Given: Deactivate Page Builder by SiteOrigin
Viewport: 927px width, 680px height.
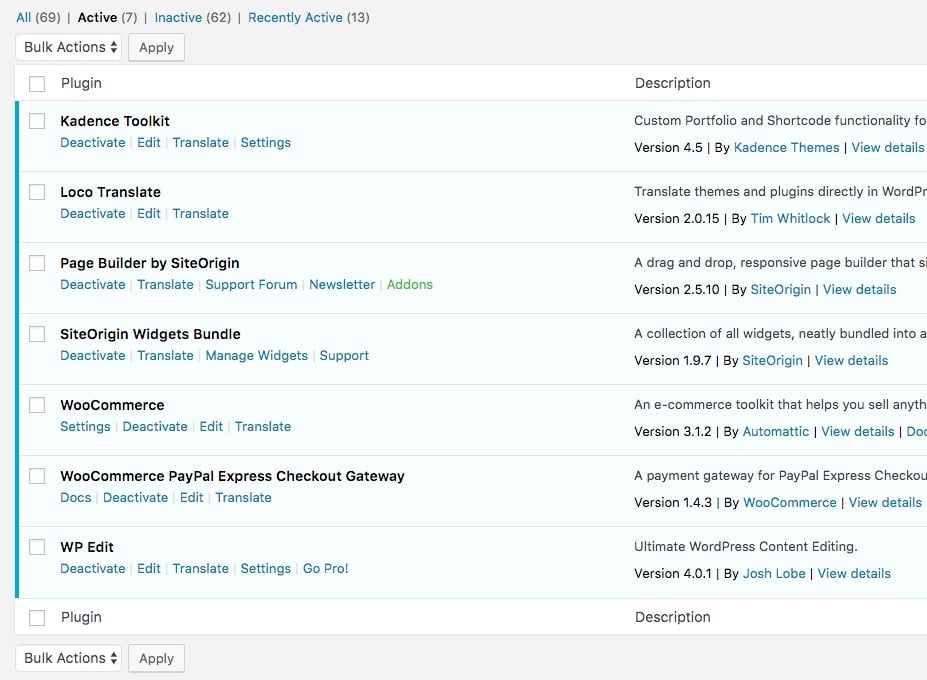Looking at the screenshot, I should (93, 284).
